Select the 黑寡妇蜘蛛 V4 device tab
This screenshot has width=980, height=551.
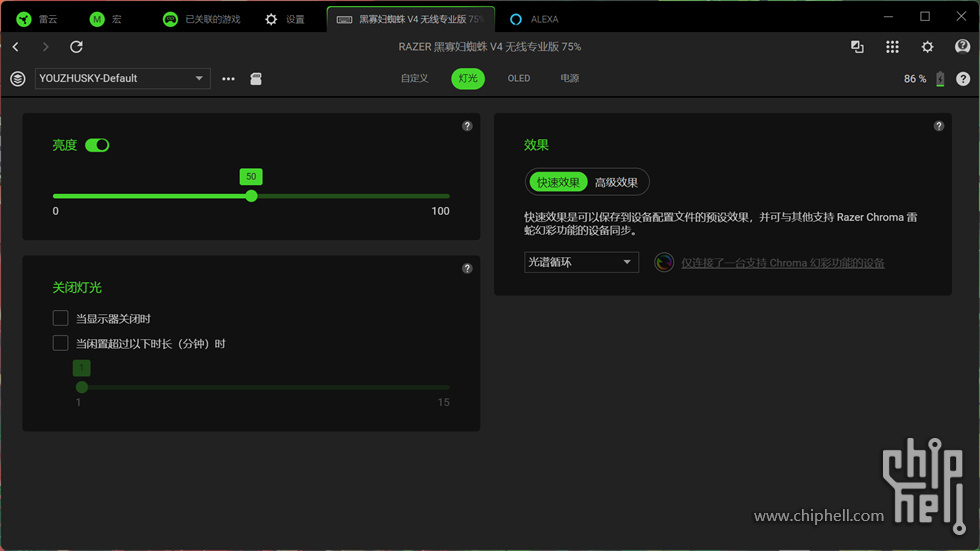pos(411,19)
